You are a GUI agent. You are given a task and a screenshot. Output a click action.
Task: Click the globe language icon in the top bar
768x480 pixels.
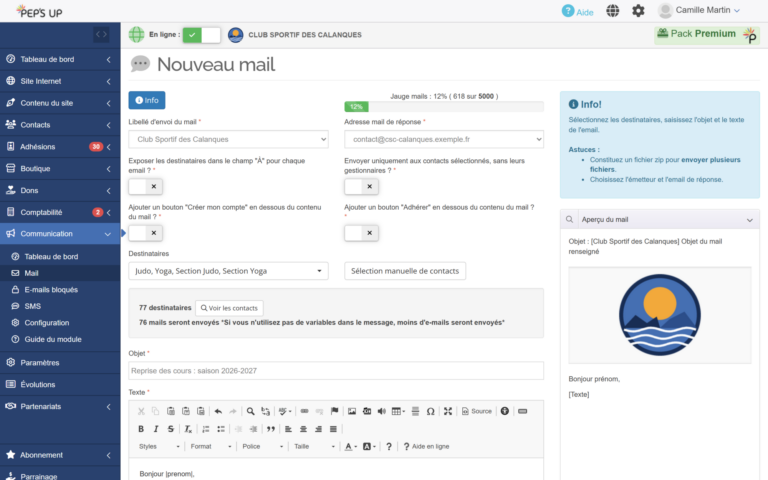613,10
